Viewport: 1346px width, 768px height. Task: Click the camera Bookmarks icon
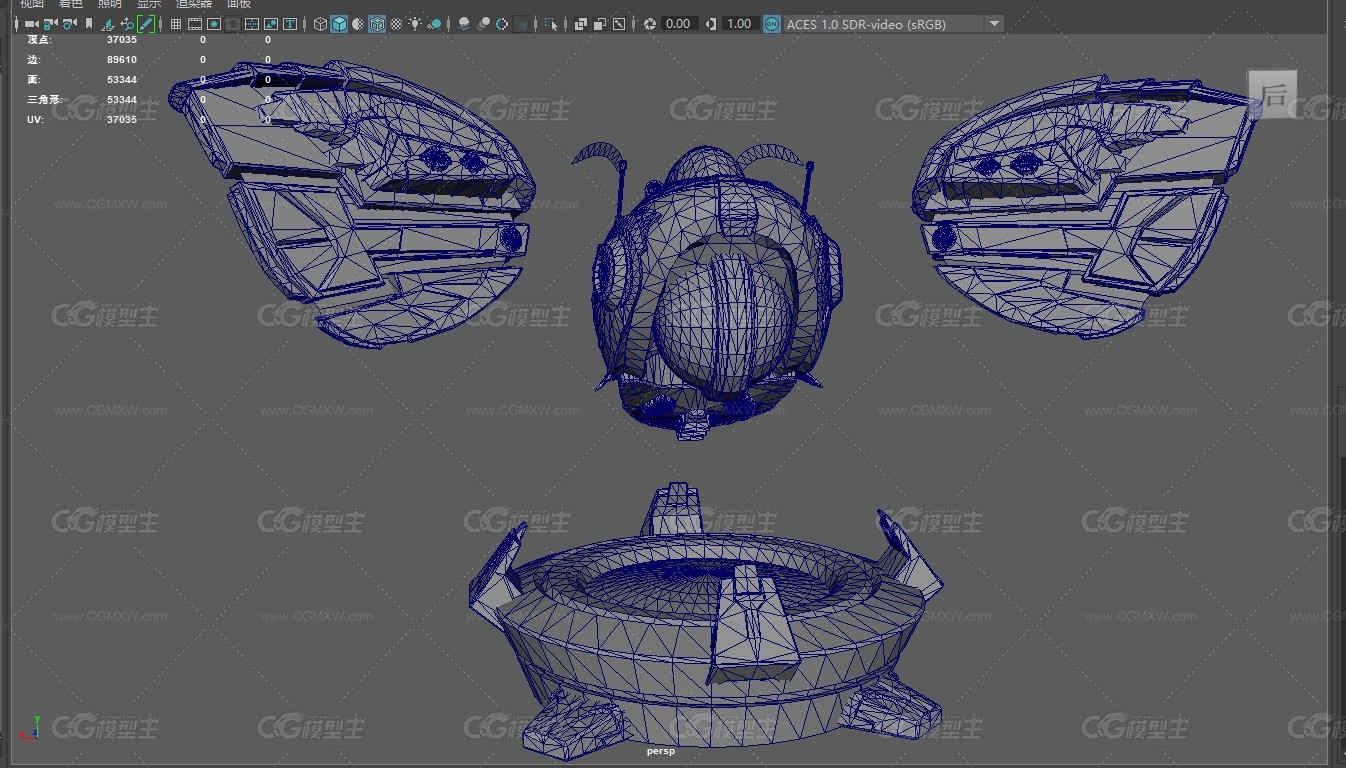click(89, 24)
